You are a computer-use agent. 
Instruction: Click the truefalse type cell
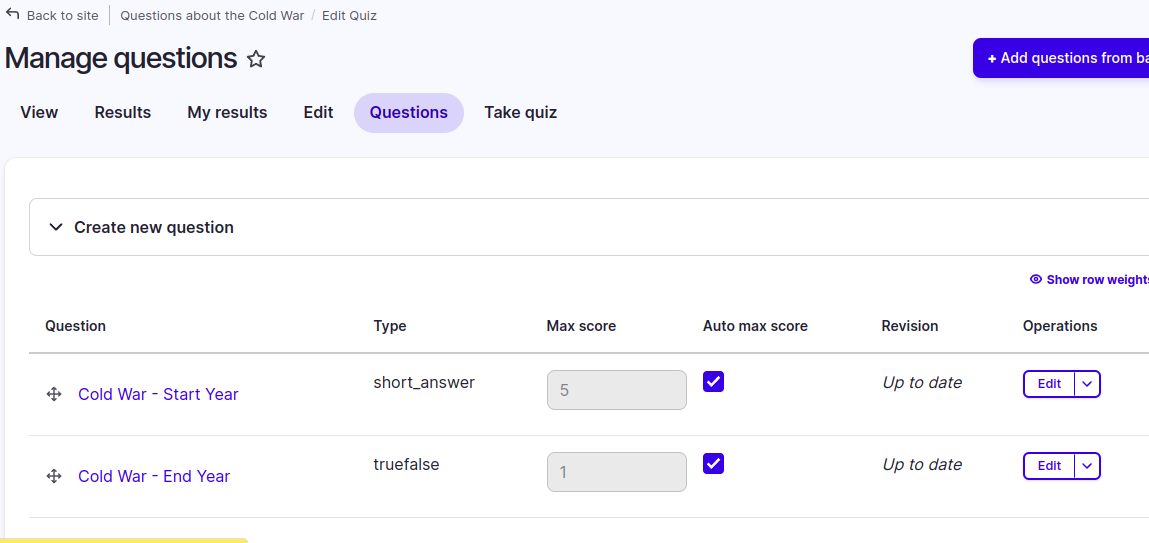407,464
